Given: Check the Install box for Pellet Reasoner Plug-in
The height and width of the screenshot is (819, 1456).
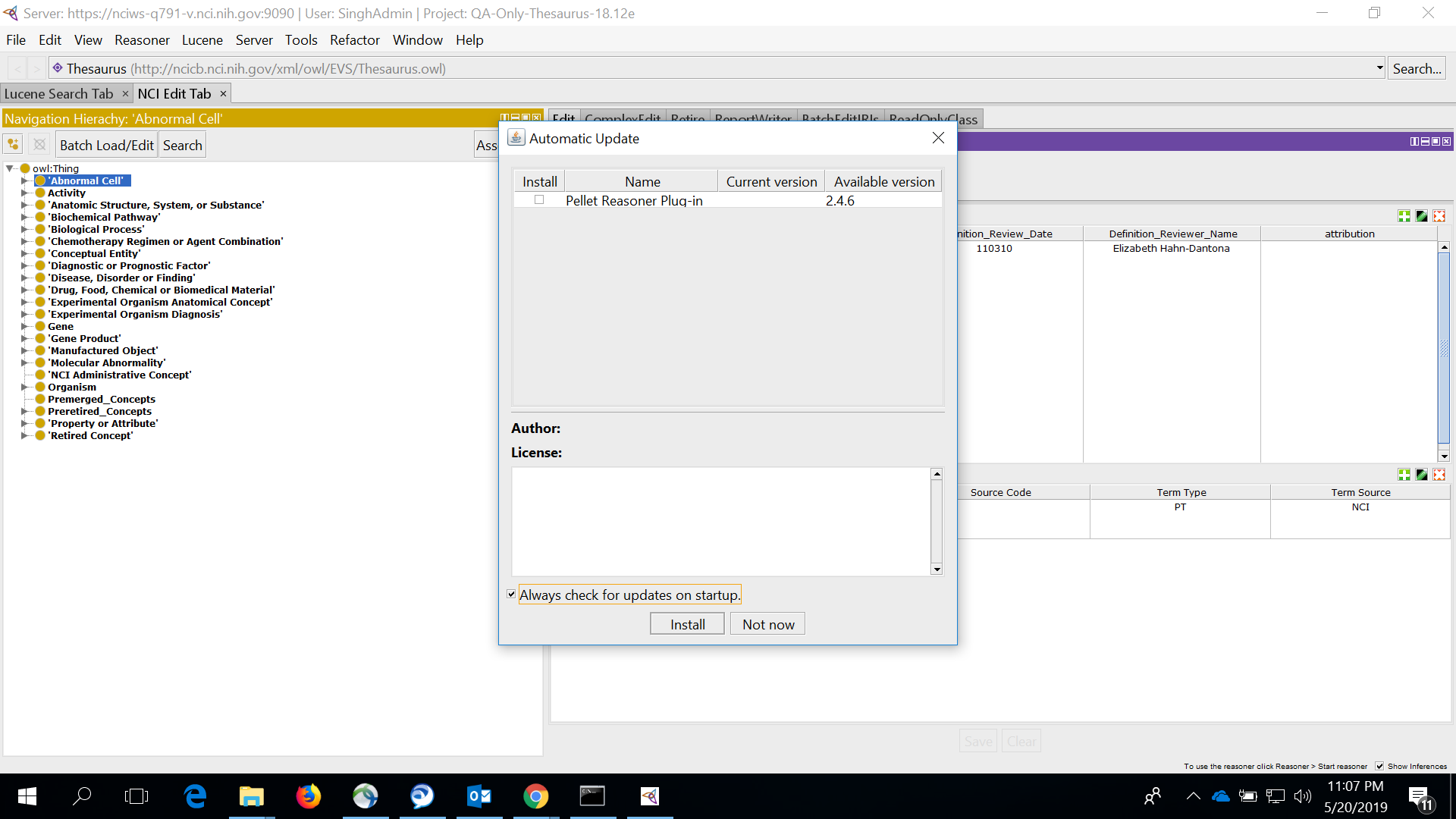Looking at the screenshot, I should 539,200.
